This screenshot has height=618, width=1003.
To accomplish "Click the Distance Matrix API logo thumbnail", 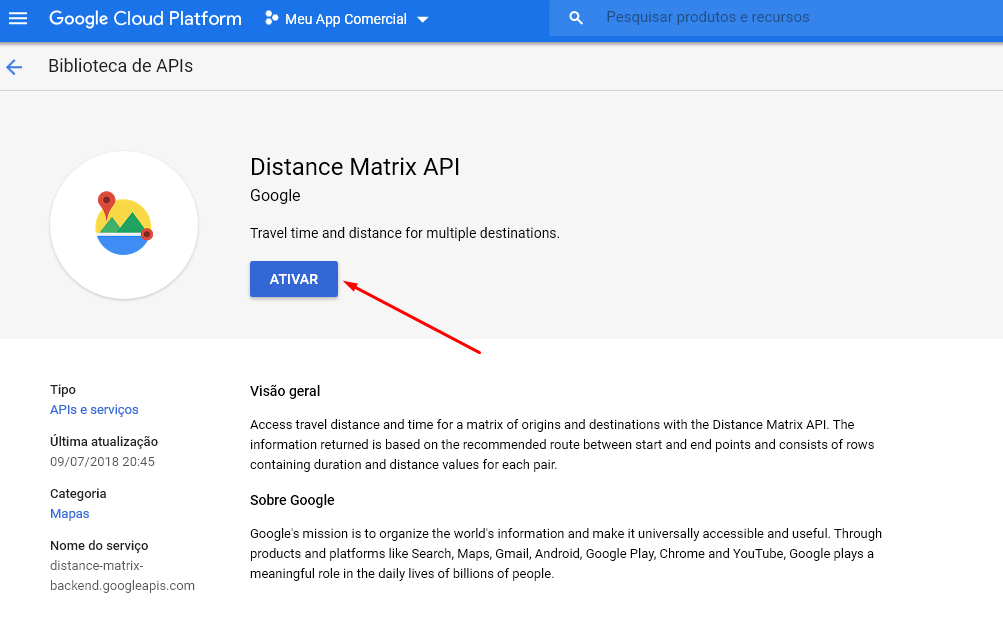I will [124, 225].
